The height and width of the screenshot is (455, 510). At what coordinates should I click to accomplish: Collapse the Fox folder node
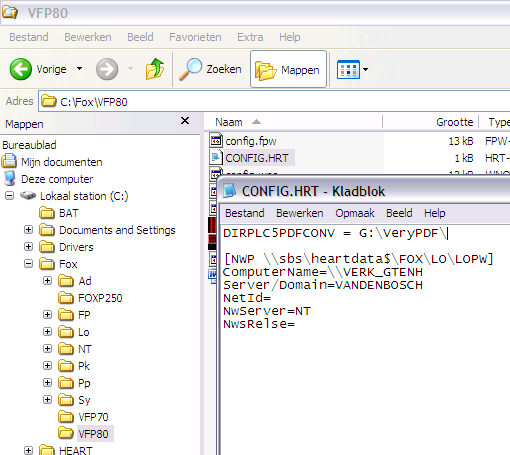[29, 264]
